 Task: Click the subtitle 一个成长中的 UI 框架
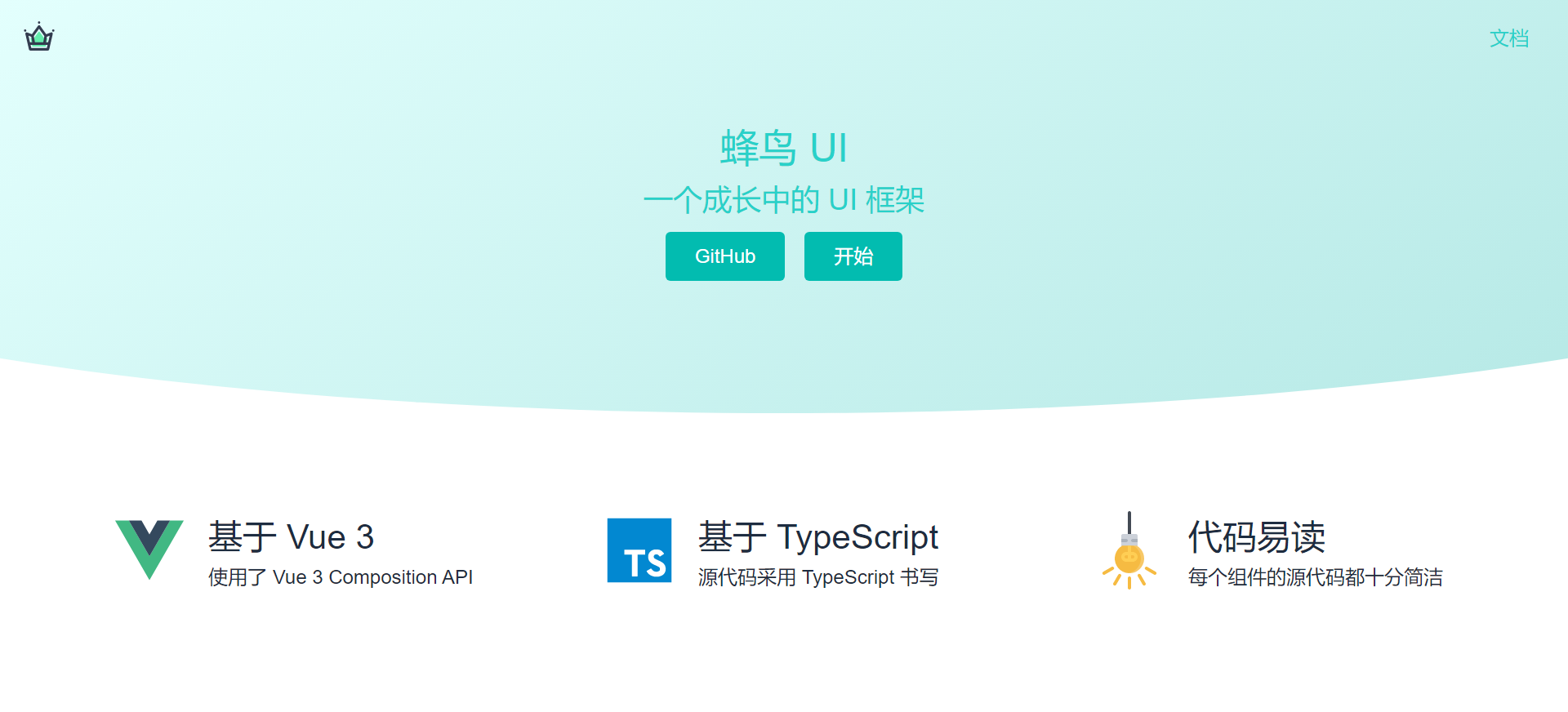(783, 200)
